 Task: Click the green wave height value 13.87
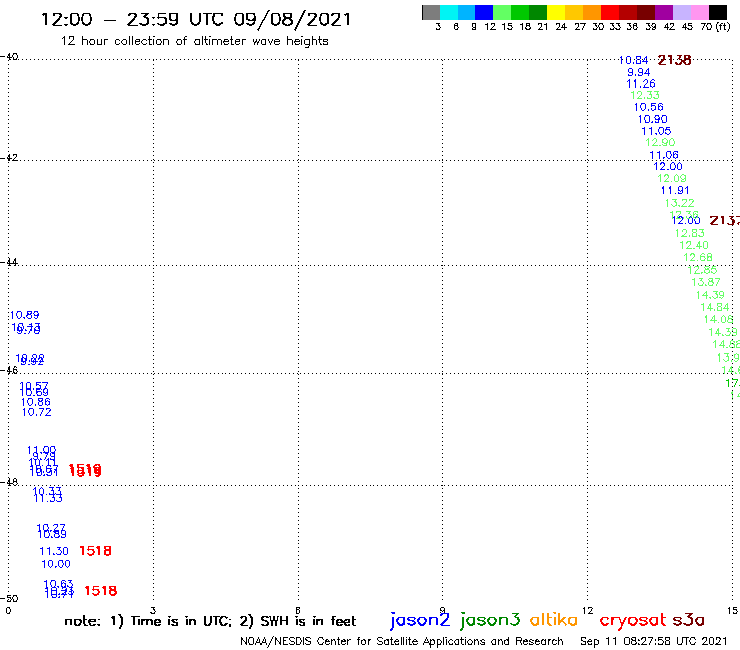click(x=706, y=282)
